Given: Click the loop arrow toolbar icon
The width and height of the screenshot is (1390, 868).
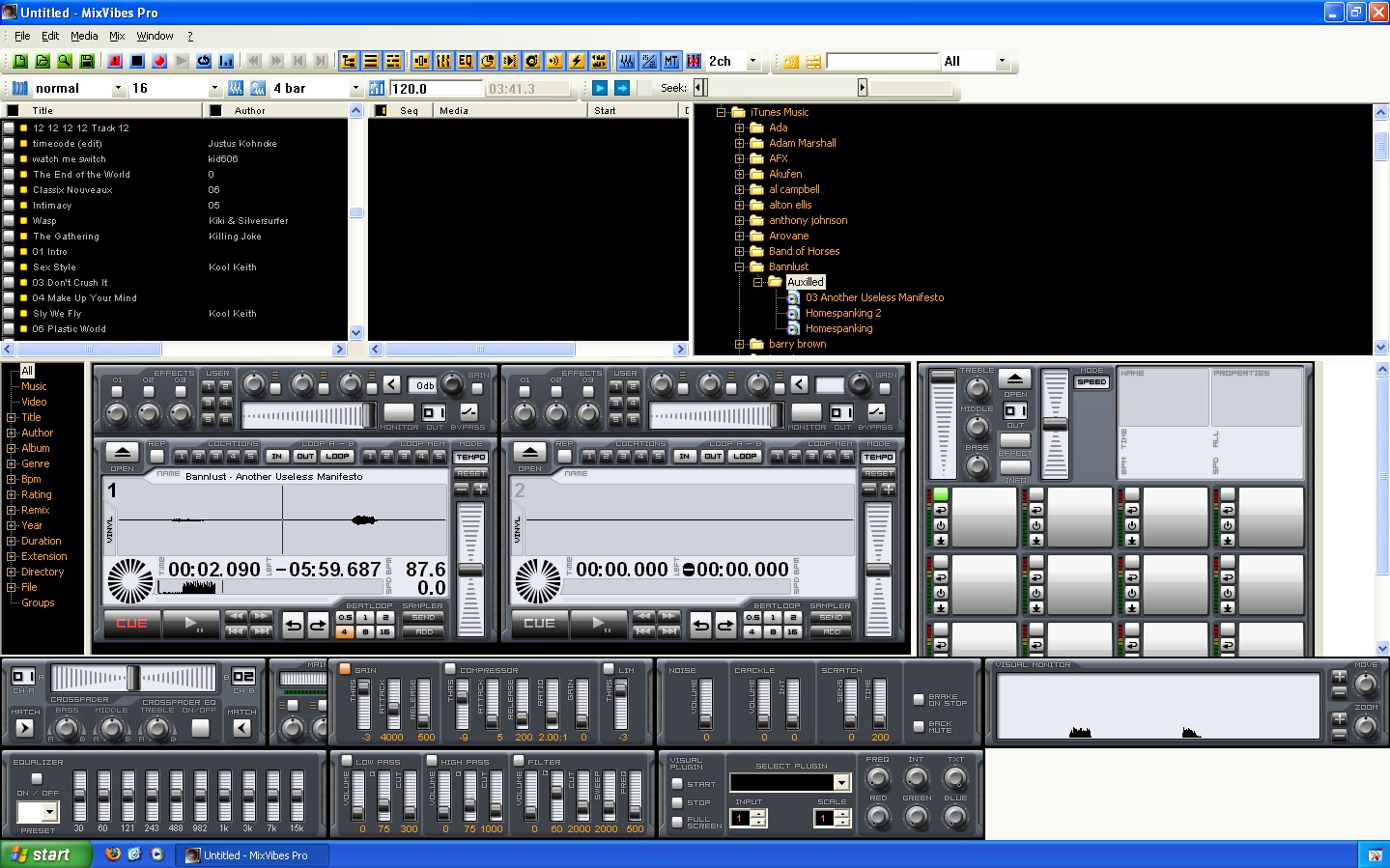Looking at the screenshot, I should pyautogui.click(x=204, y=61).
